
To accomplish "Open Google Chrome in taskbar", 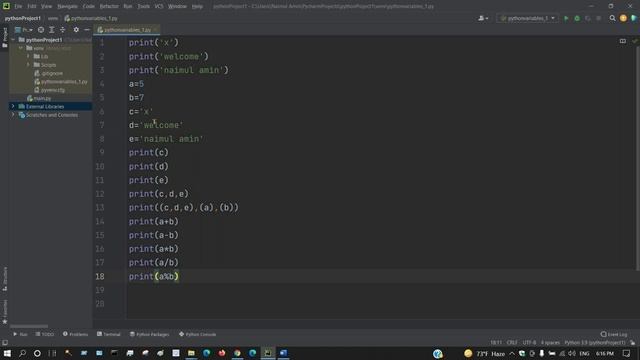I will [237, 353].
